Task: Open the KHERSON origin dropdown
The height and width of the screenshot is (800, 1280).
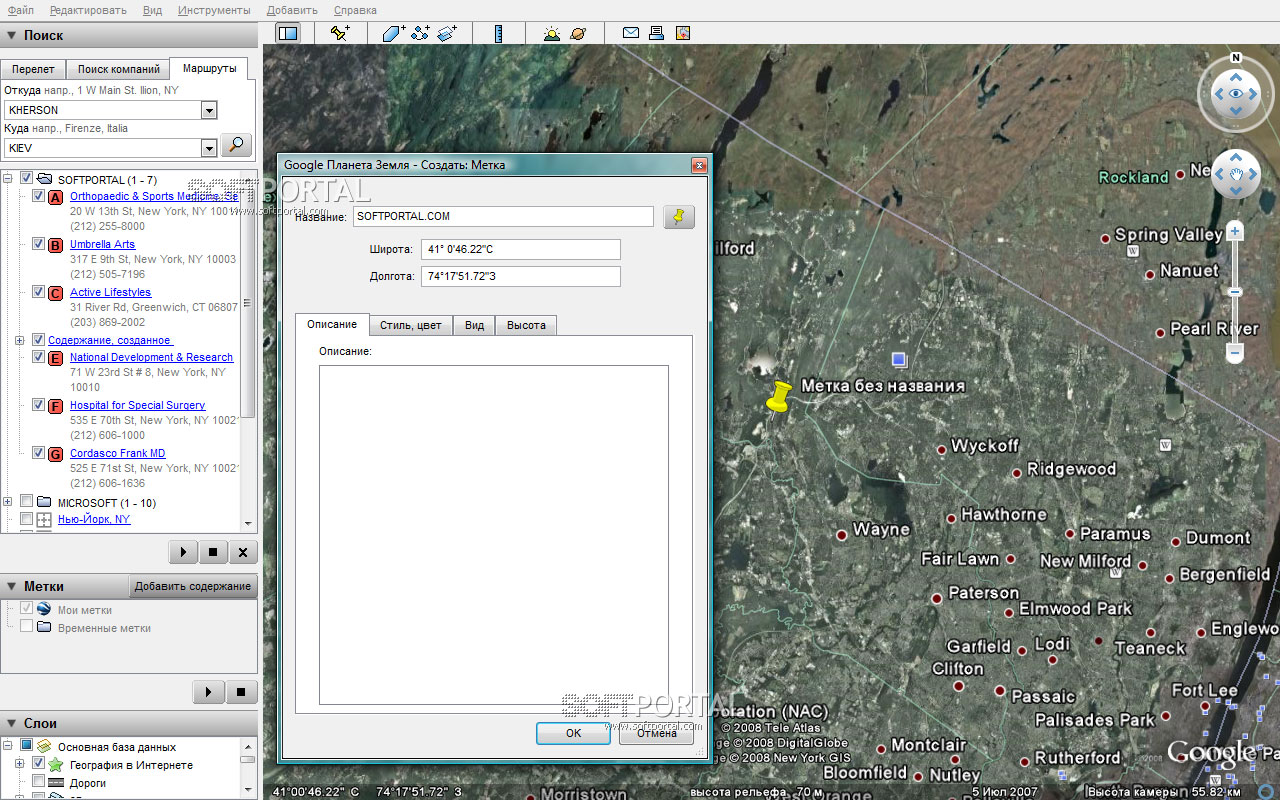Action: click(x=209, y=110)
